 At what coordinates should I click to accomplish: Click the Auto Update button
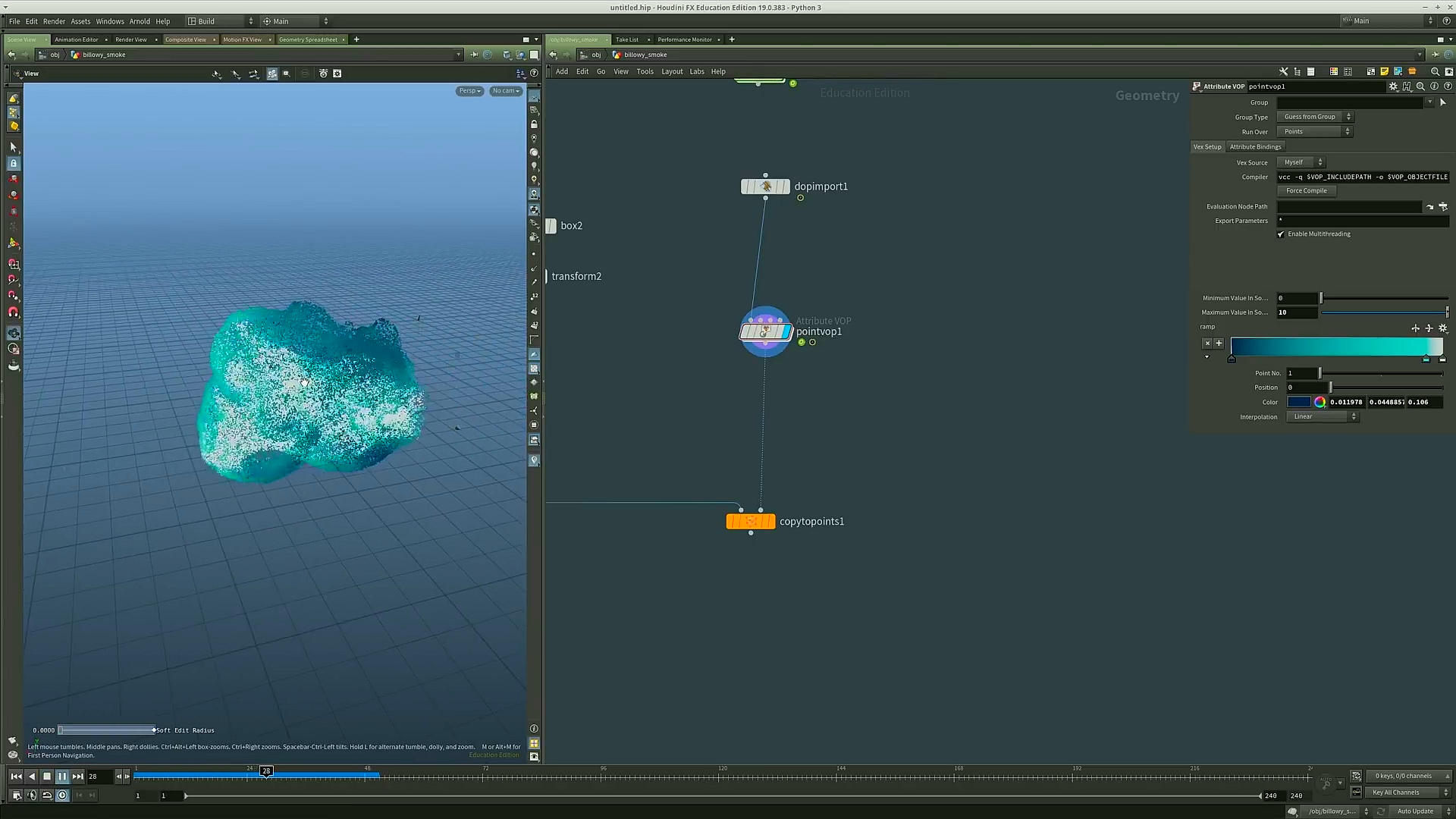tap(1415, 811)
